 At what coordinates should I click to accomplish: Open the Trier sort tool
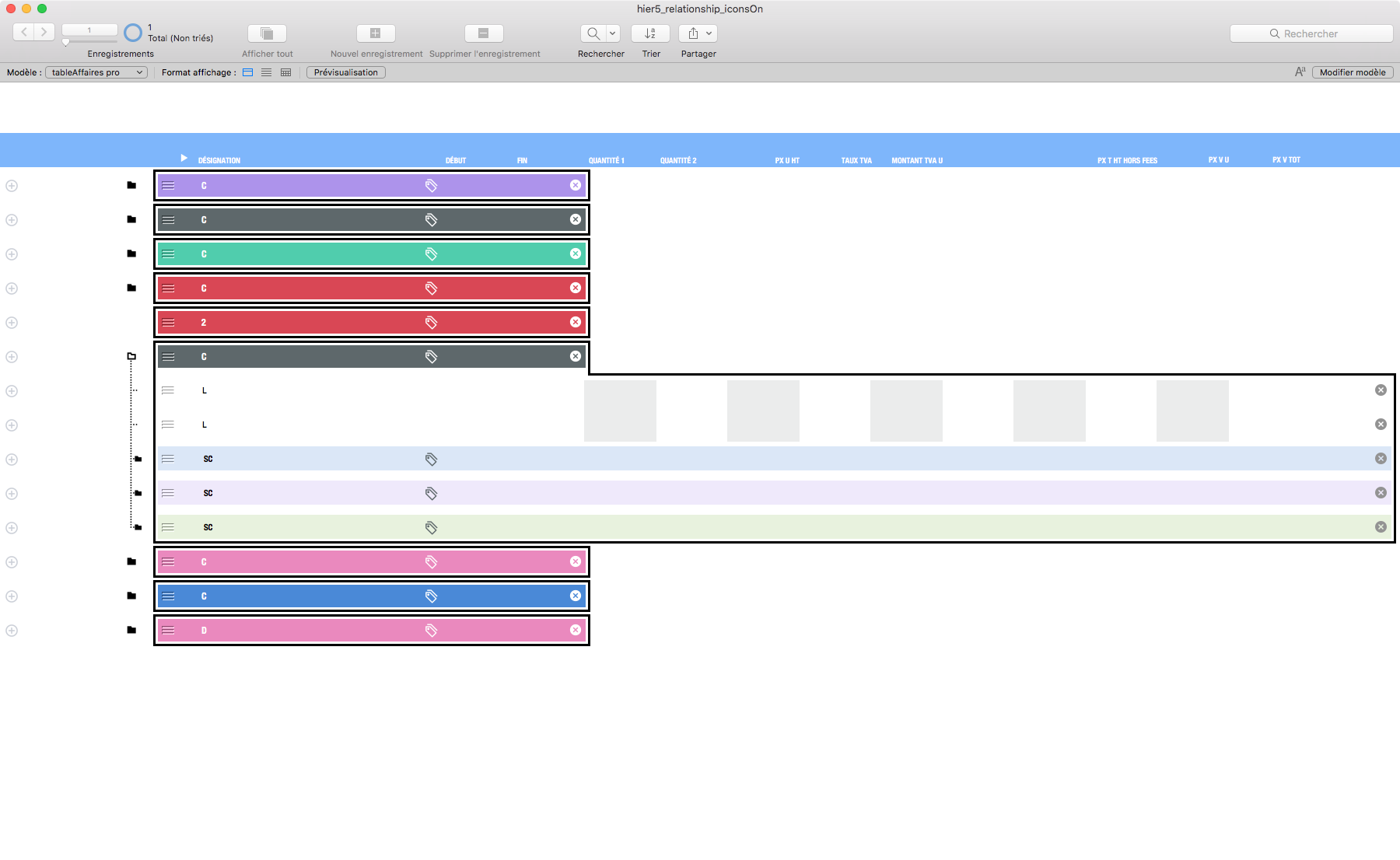pos(650,33)
